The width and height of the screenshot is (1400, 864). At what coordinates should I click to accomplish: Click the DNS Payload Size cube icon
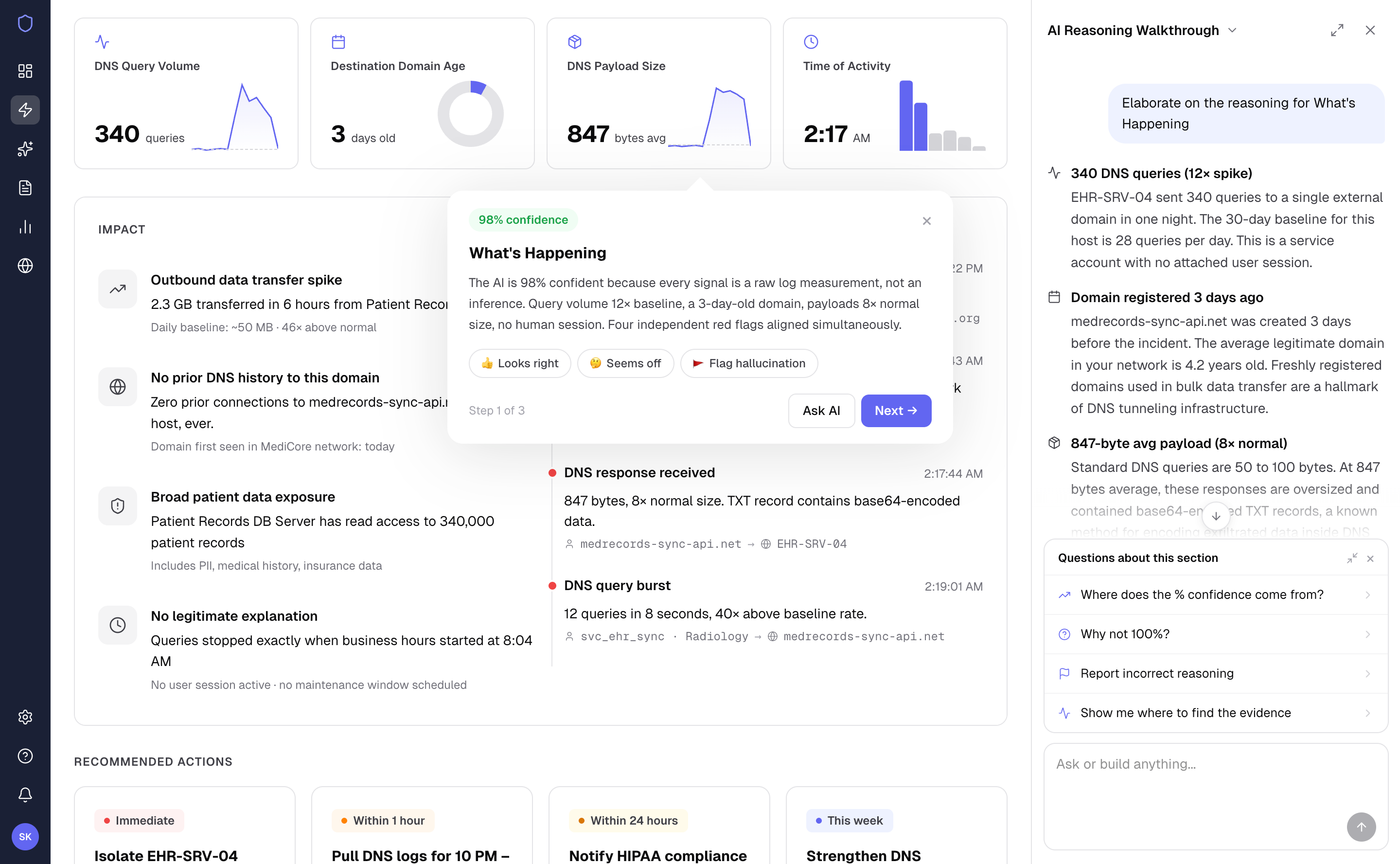(x=575, y=42)
